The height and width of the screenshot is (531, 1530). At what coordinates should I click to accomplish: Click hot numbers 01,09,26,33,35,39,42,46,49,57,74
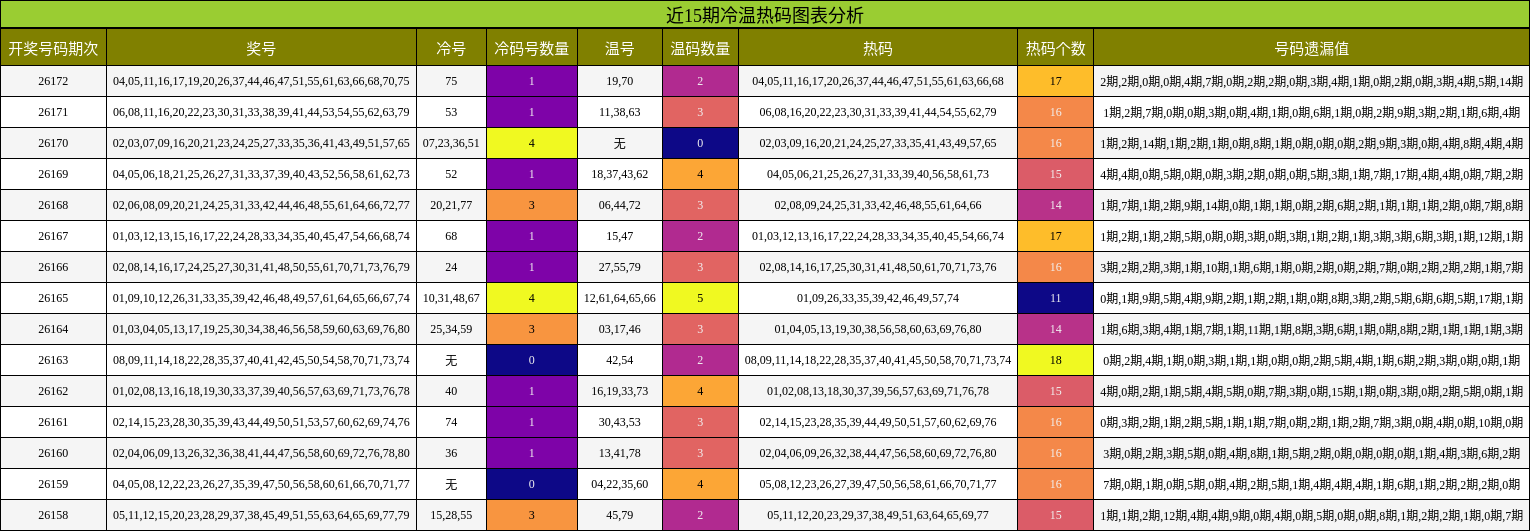pos(878,298)
